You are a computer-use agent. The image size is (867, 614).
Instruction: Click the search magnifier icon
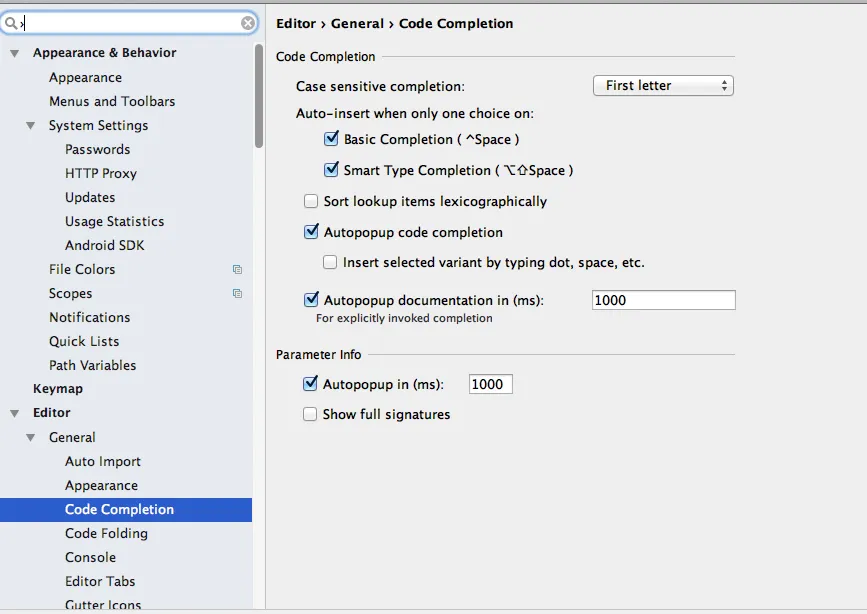(x=11, y=23)
